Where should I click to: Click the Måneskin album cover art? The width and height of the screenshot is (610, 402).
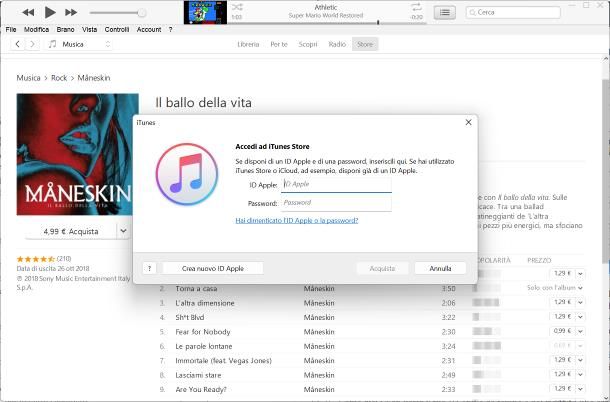77,154
